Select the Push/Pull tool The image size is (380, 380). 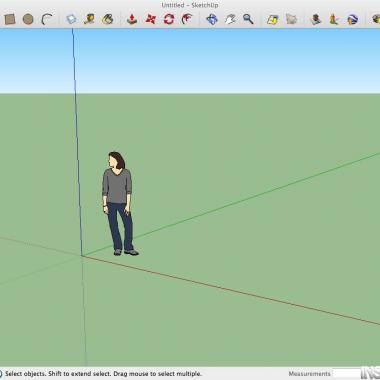tap(132, 19)
